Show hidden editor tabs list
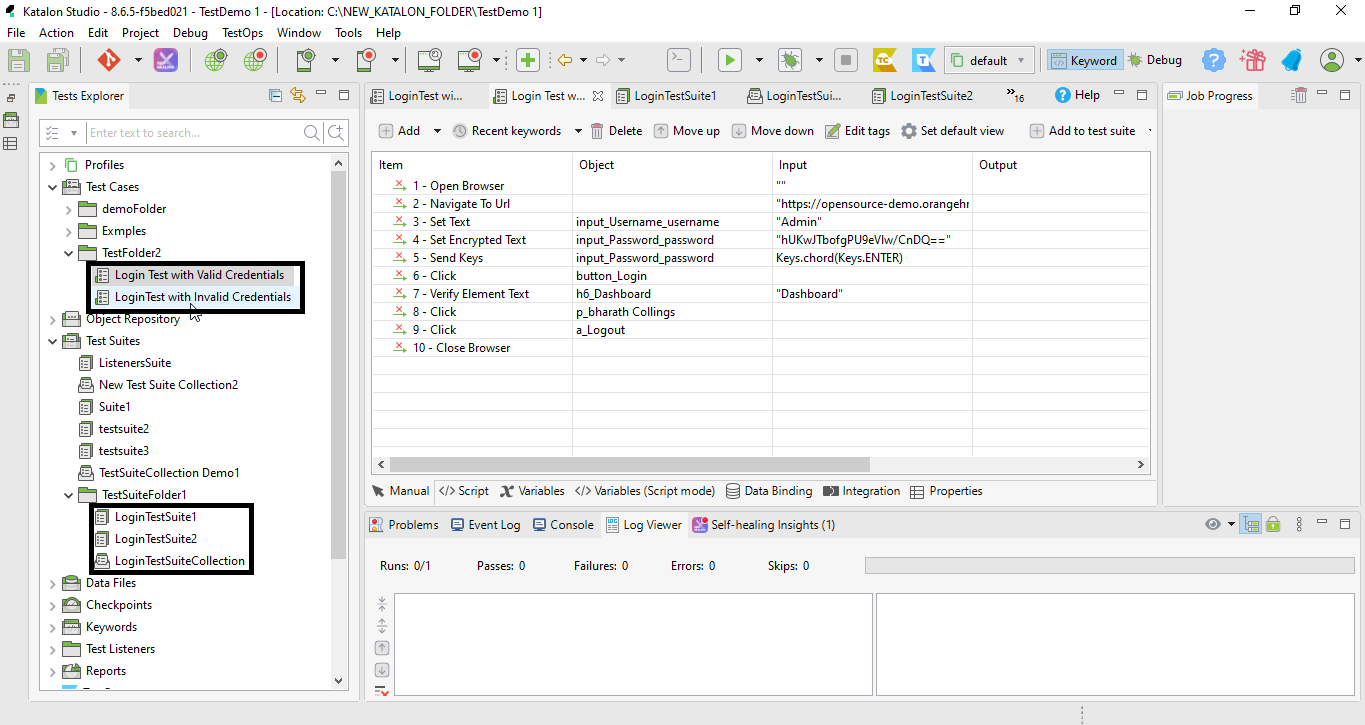 click(1016, 96)
